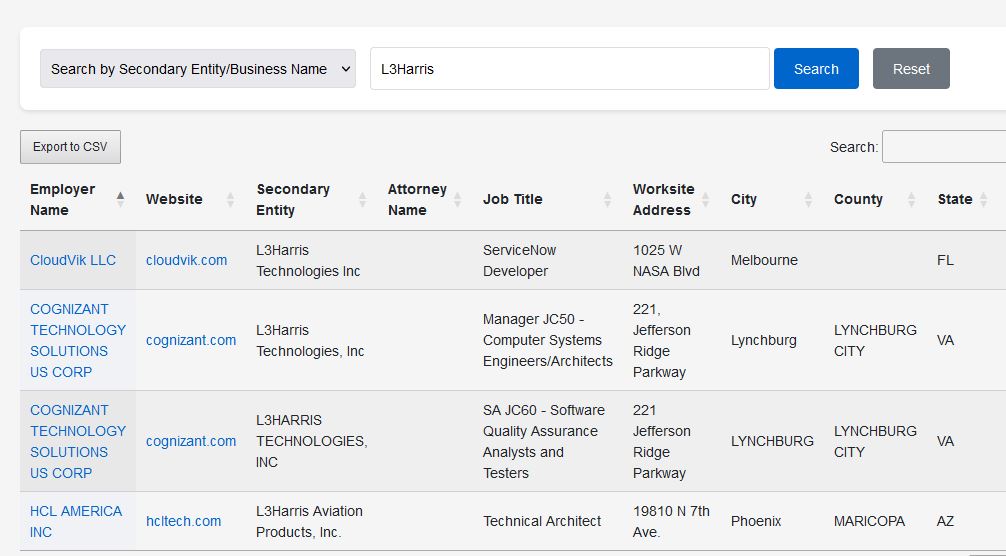Open cloudvik.com website link

coord(186,260)
